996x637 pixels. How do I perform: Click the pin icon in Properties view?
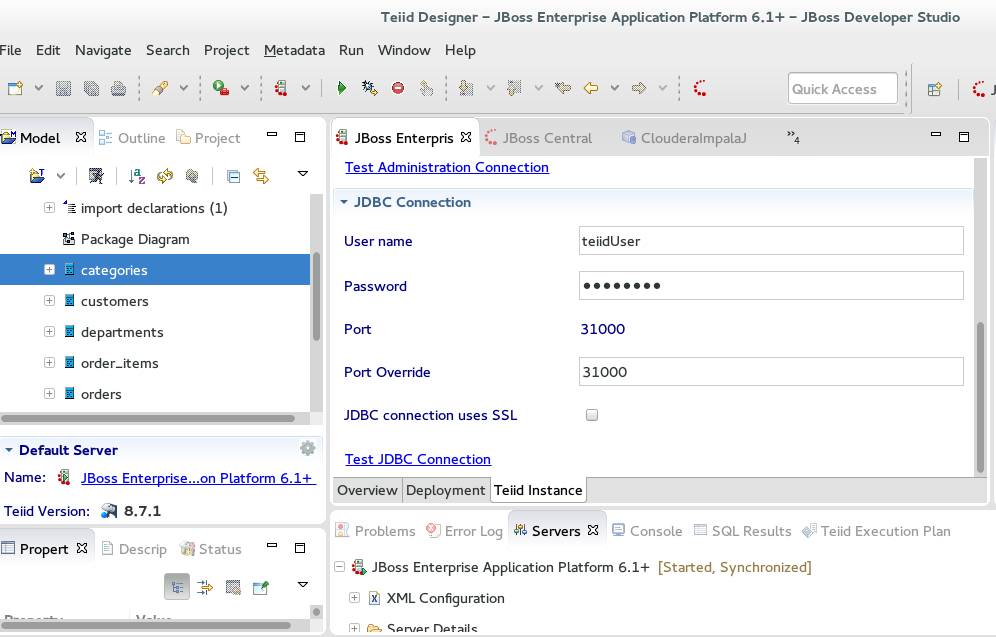pos(260,587)
